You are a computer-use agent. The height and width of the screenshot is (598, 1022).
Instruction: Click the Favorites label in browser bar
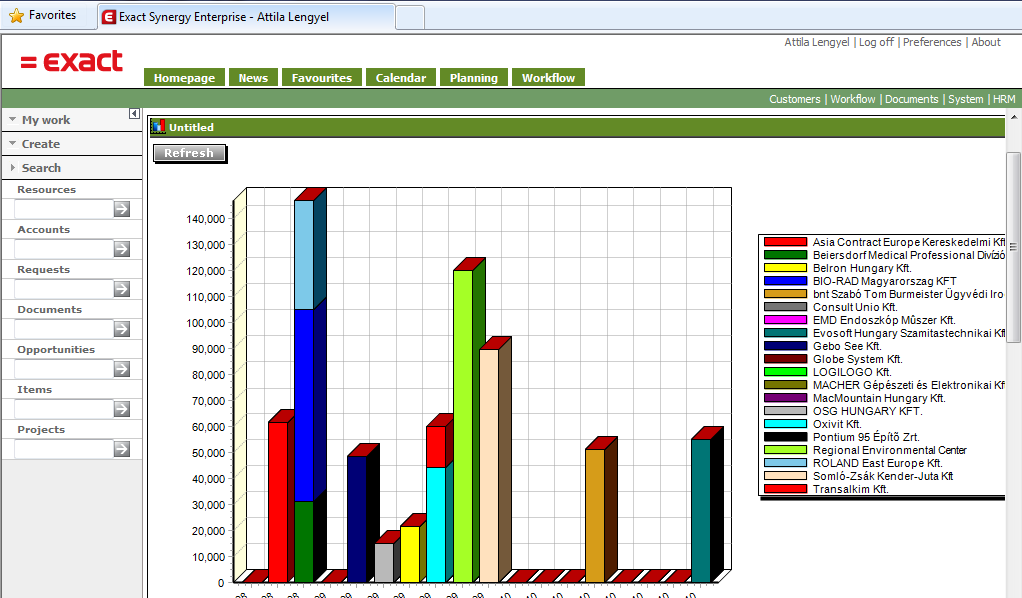pyautogui.click(x=52, y=15)
